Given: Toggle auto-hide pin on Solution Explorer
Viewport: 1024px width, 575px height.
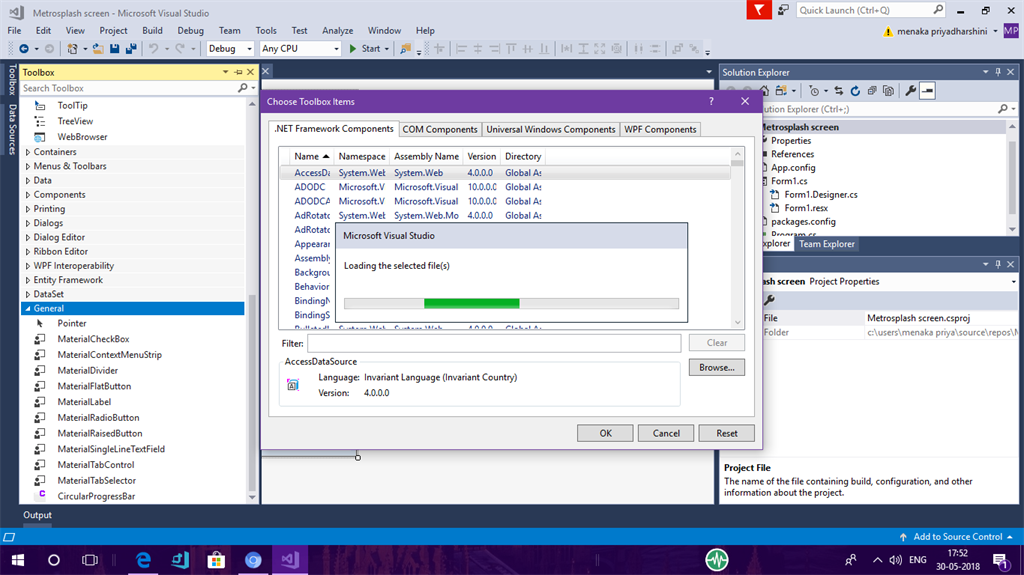Looking at the screenshot, I should pyautogui.click(x=998, y=72).
